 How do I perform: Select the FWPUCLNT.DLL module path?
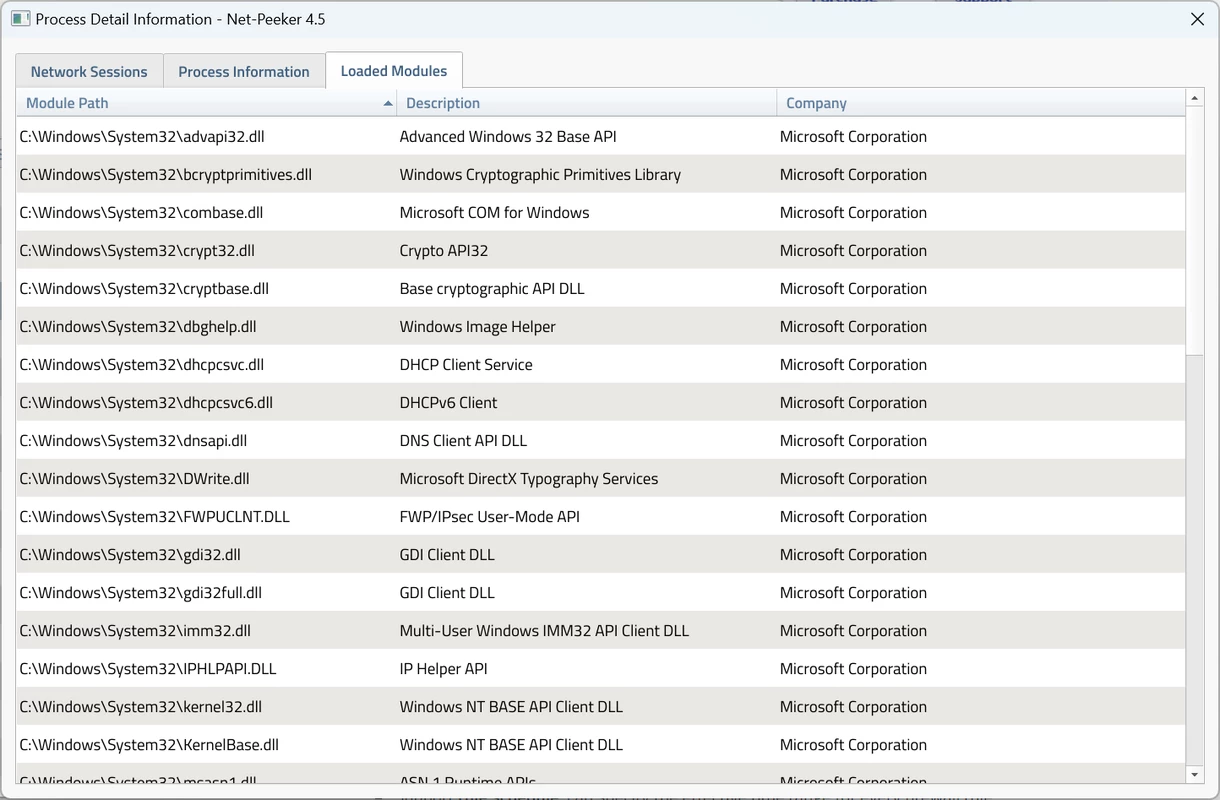pos(155,517)
